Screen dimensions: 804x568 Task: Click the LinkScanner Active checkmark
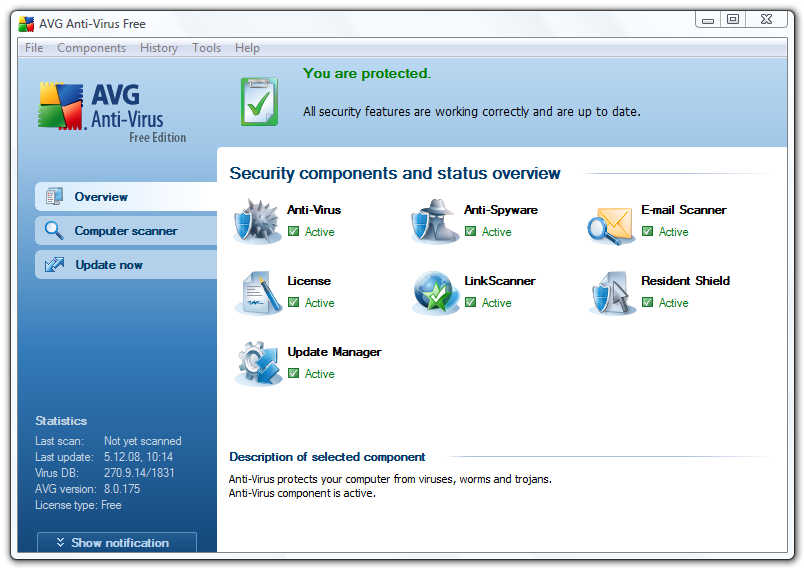point(470,302)
